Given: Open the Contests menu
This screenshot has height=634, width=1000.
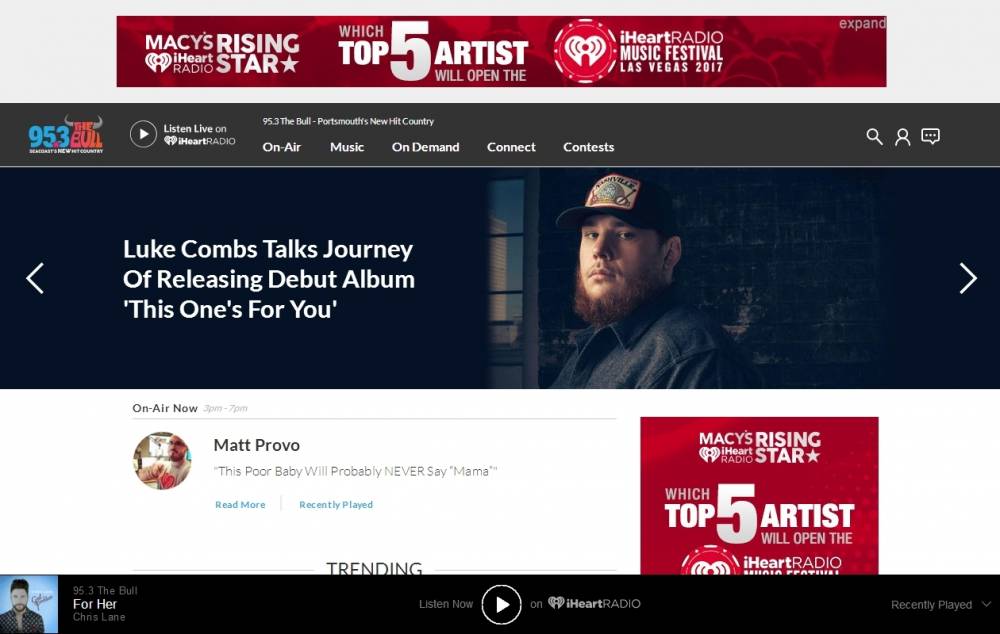Looking at the screenshot, I should [589, 147].
